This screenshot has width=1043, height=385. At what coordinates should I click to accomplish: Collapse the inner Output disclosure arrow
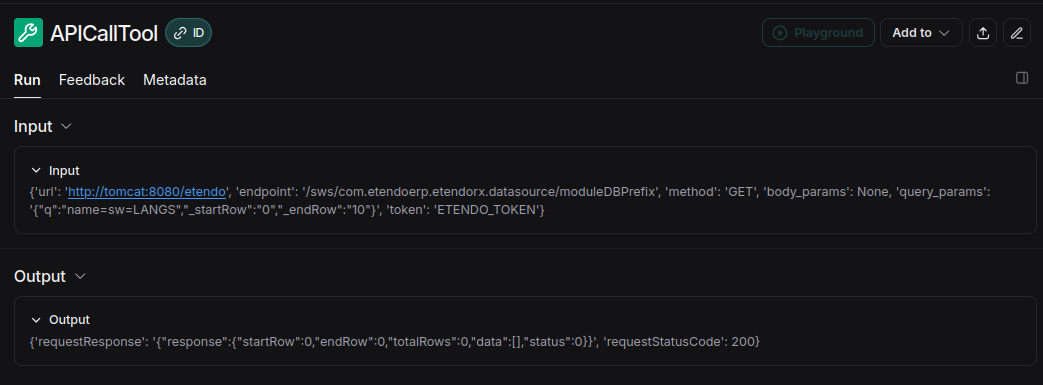36,320
